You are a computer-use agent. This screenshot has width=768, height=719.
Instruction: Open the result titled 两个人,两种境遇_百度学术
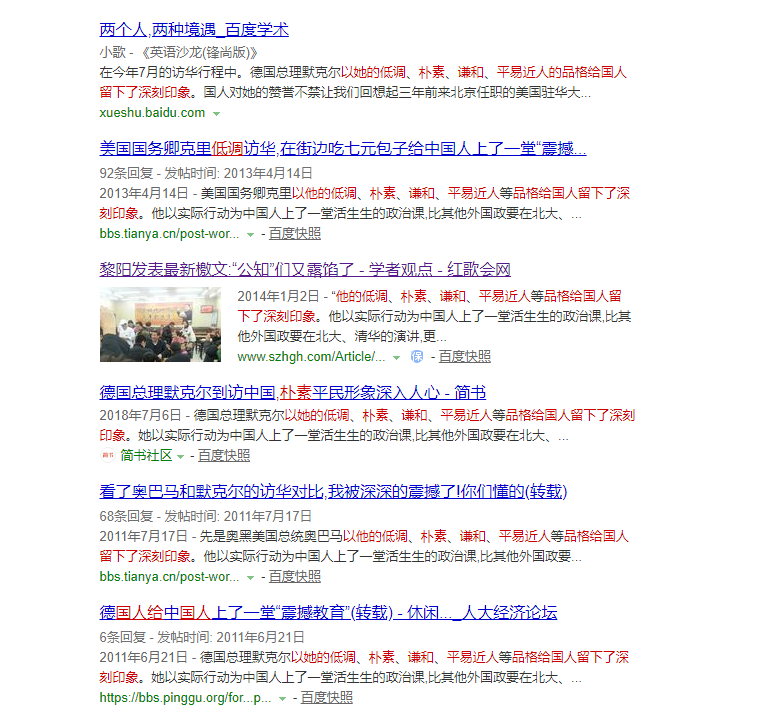(x=194, y=30)
